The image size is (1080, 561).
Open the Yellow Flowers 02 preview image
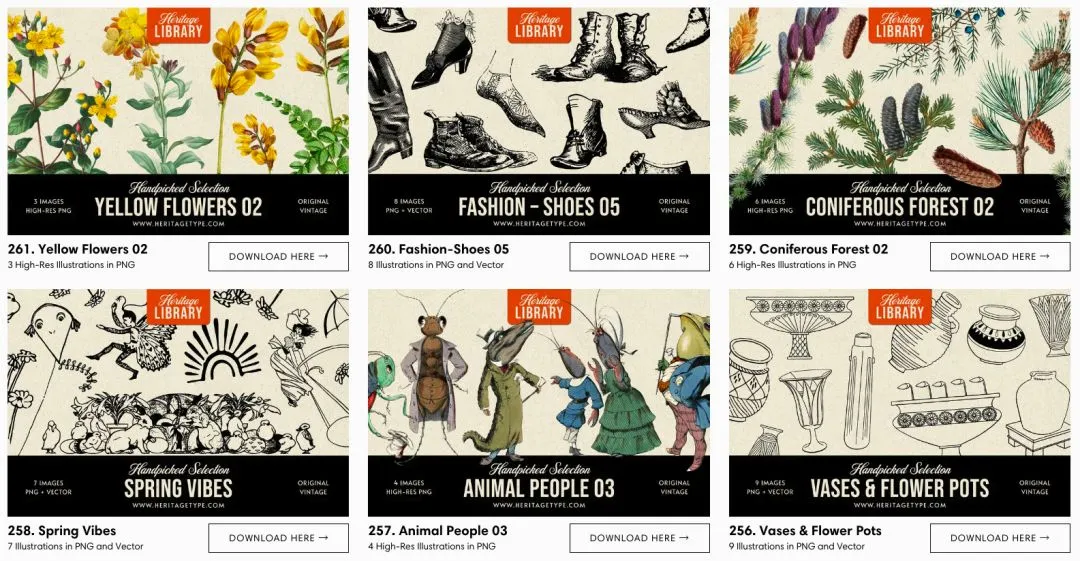pos(178,121)
